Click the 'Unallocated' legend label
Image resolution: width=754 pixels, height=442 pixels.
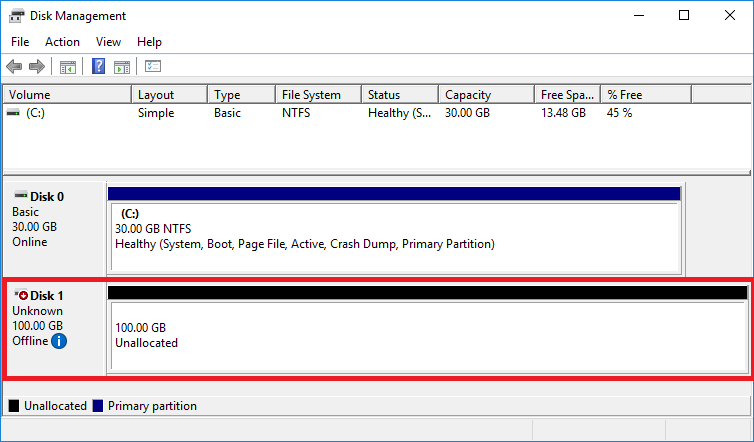click(x=55, y=406)
